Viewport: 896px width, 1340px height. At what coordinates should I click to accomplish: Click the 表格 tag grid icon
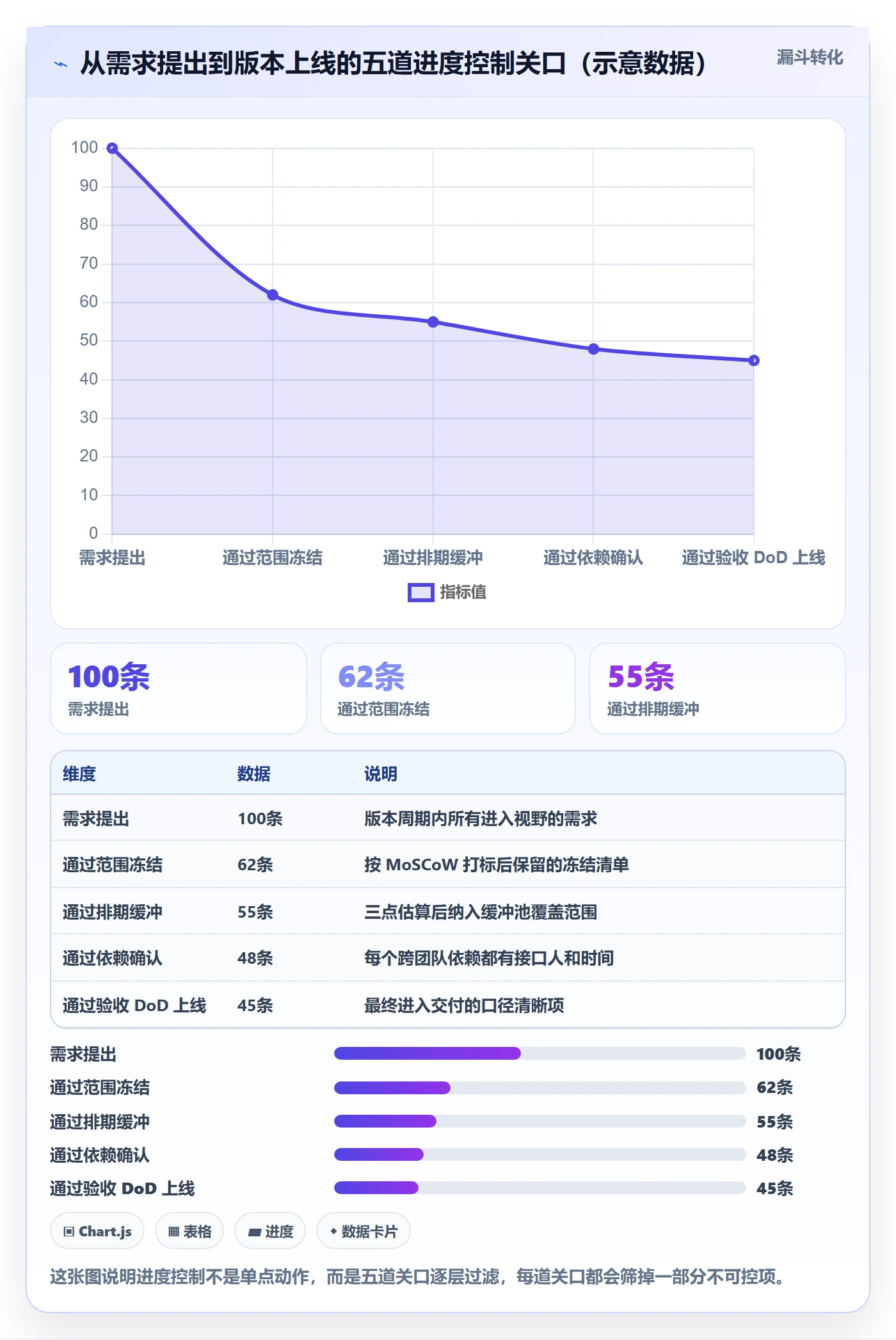(174, 1232)
